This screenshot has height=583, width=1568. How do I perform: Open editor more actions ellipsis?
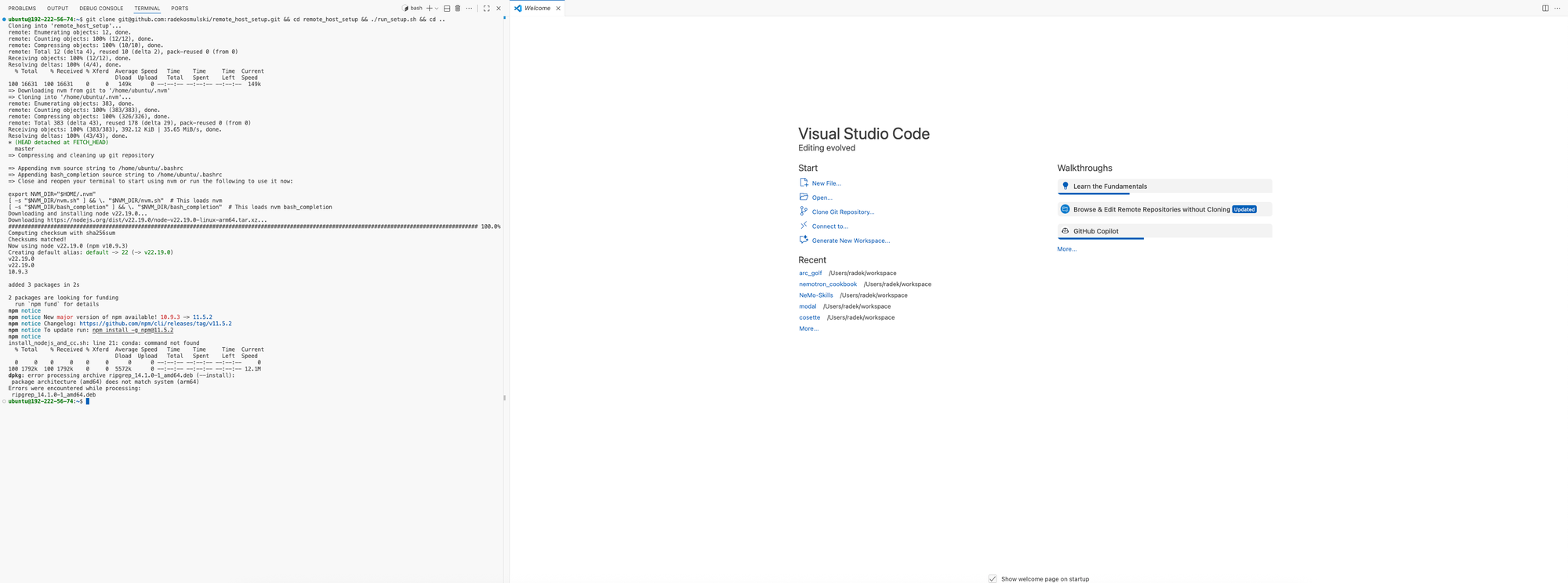coord(1557,9)
